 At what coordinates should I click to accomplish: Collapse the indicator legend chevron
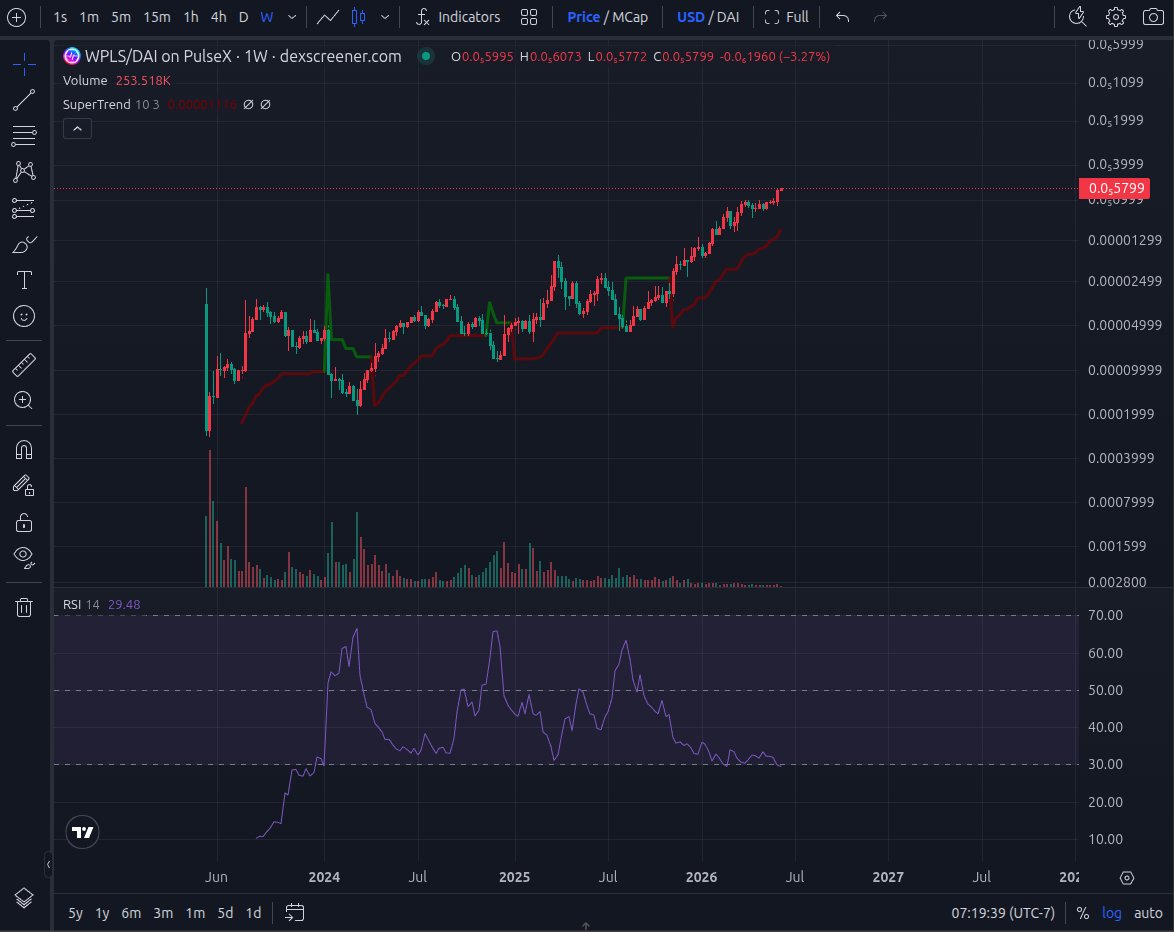click(x=77, y=129)
